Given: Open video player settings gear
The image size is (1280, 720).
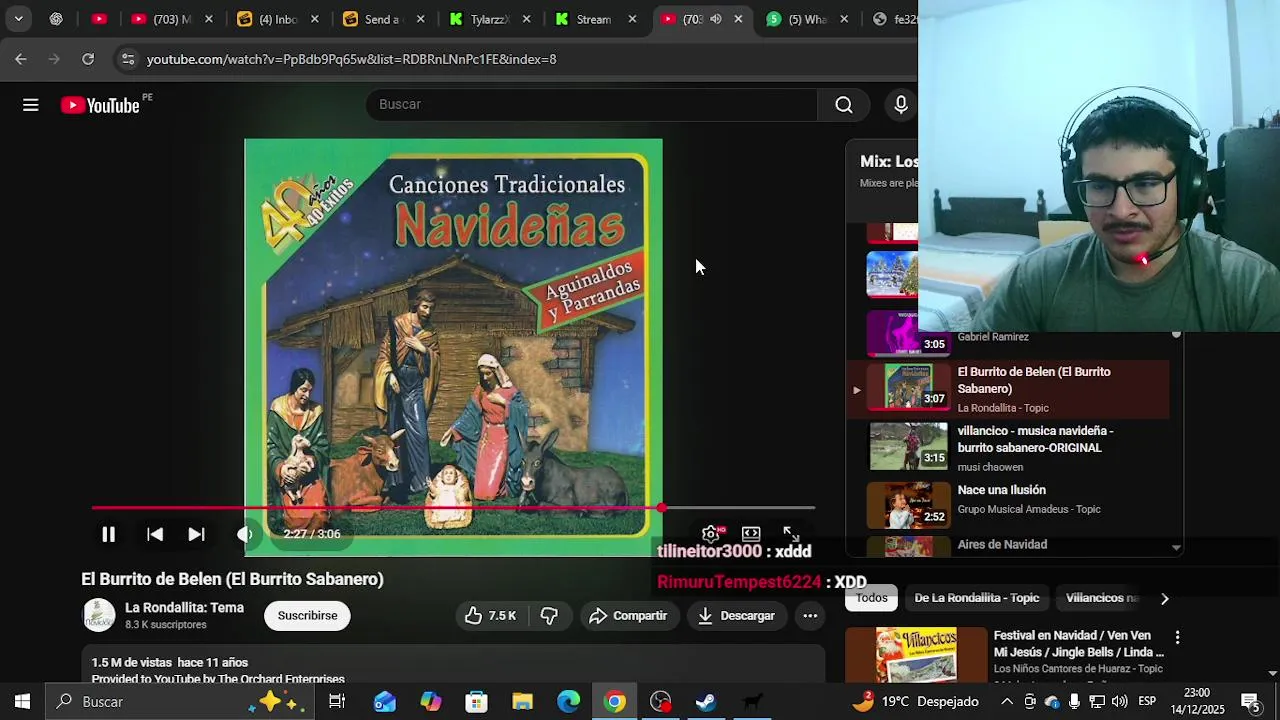Looking at the screenshot, I should [x=711, y=534].
